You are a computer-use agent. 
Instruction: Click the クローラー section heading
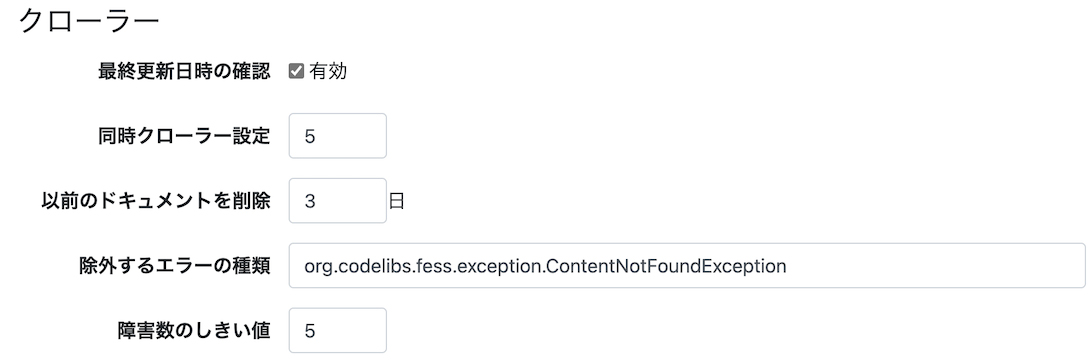coord(89,21)
